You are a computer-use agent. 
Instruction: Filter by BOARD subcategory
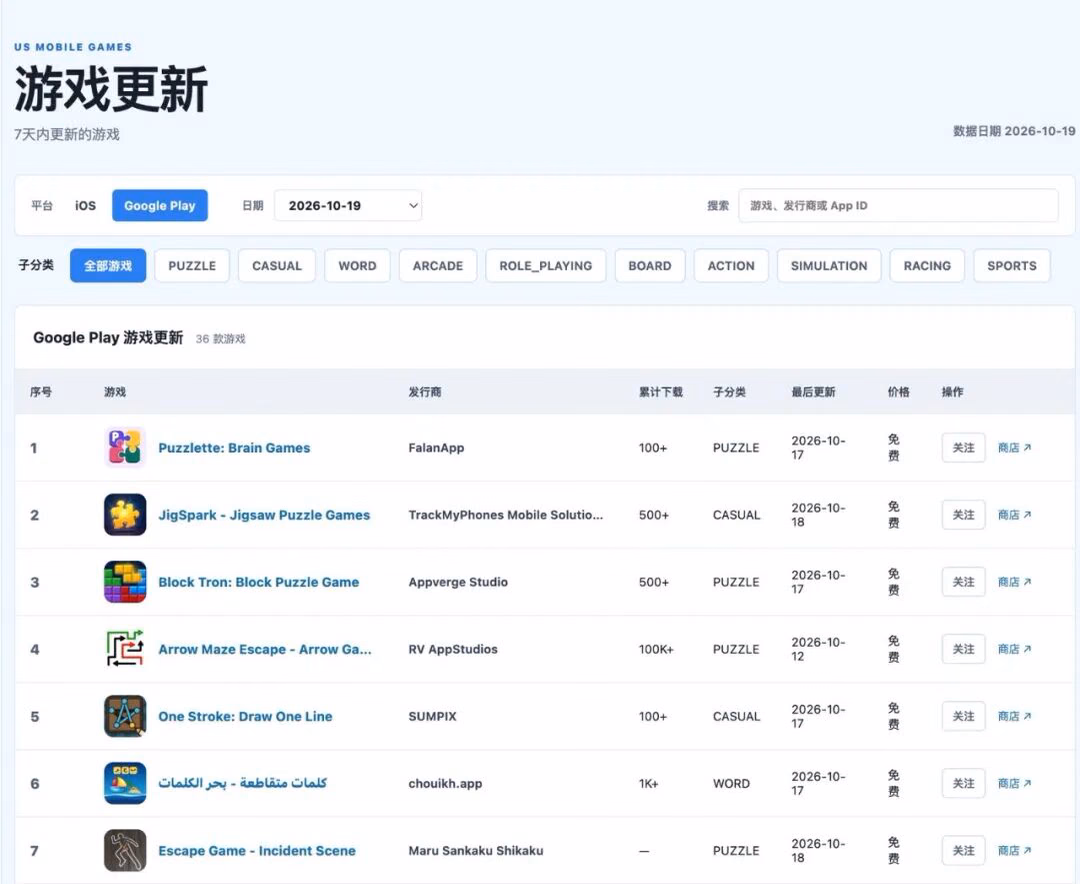click(650, 265)
